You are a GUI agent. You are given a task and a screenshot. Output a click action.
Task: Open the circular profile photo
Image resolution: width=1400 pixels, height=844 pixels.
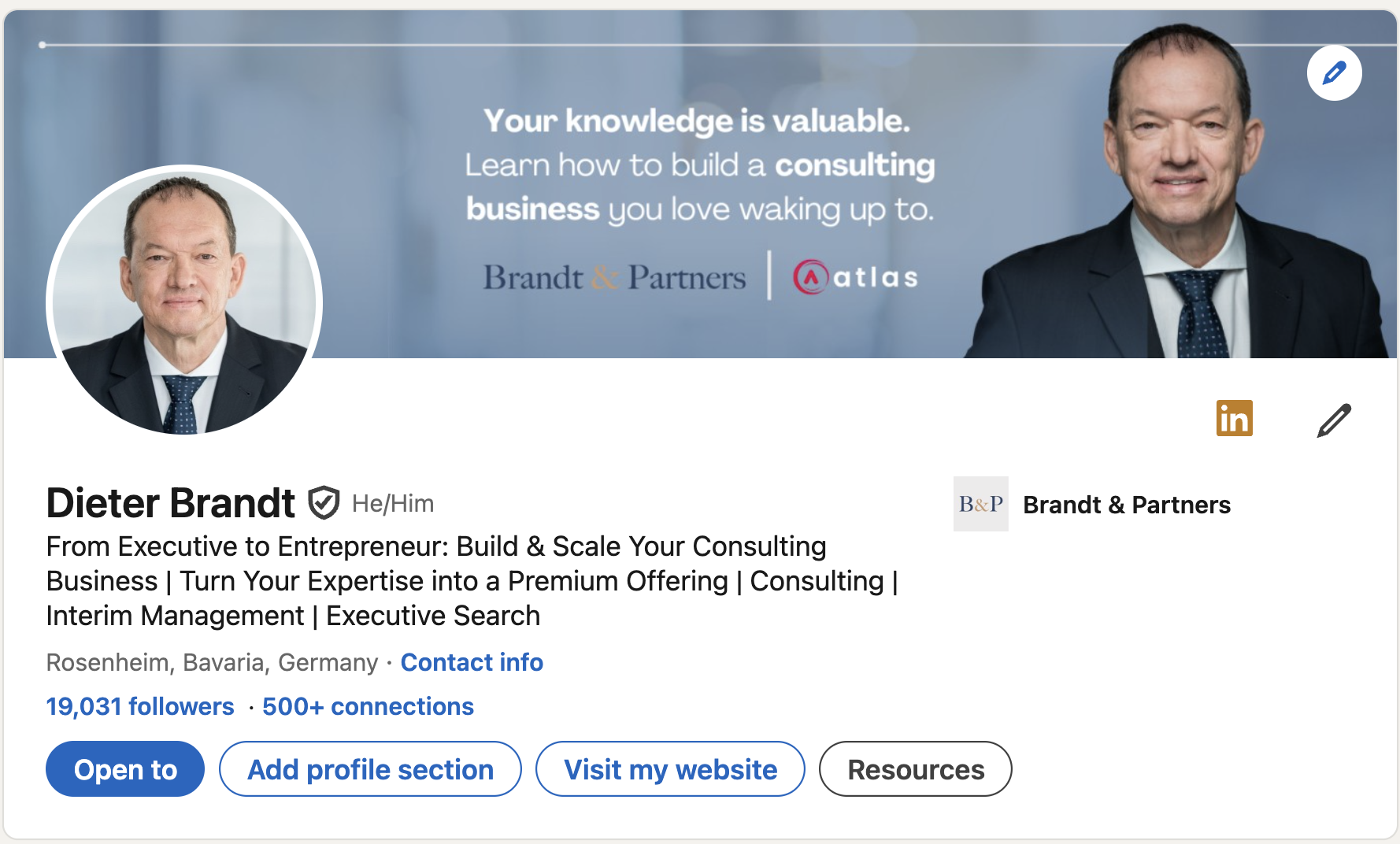point(184,302)
